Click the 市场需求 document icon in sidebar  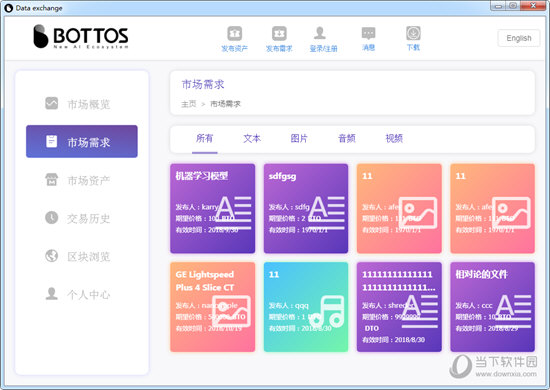(x=52, y=141)
